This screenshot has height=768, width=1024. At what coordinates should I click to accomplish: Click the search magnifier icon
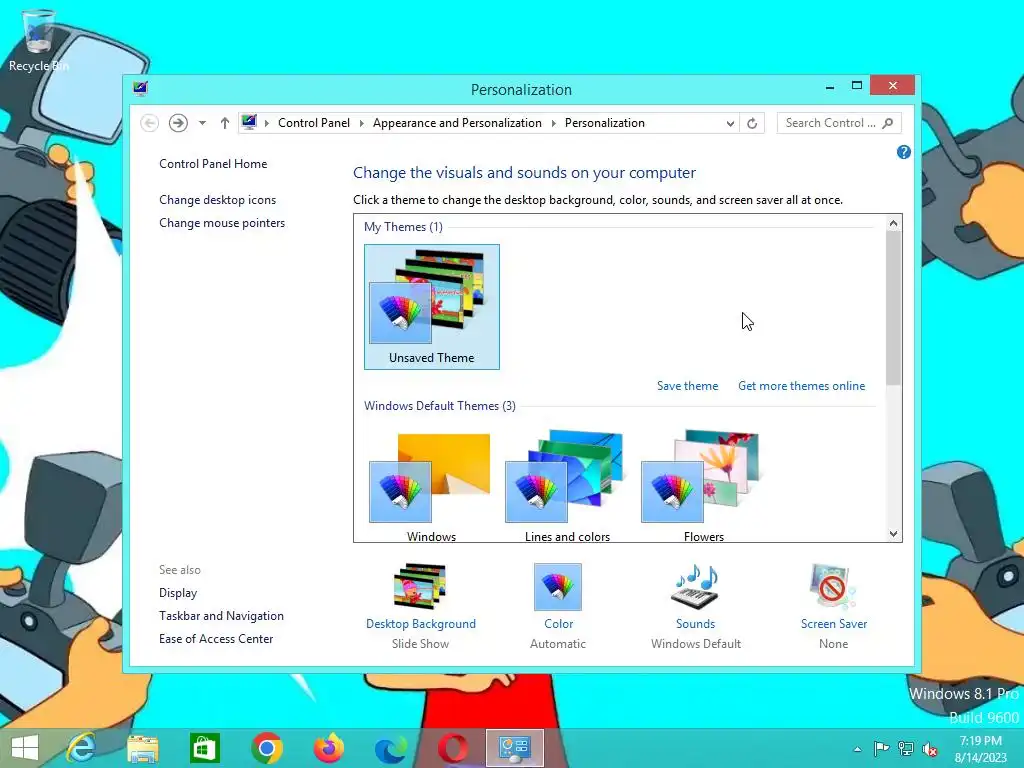coord(888,123)
